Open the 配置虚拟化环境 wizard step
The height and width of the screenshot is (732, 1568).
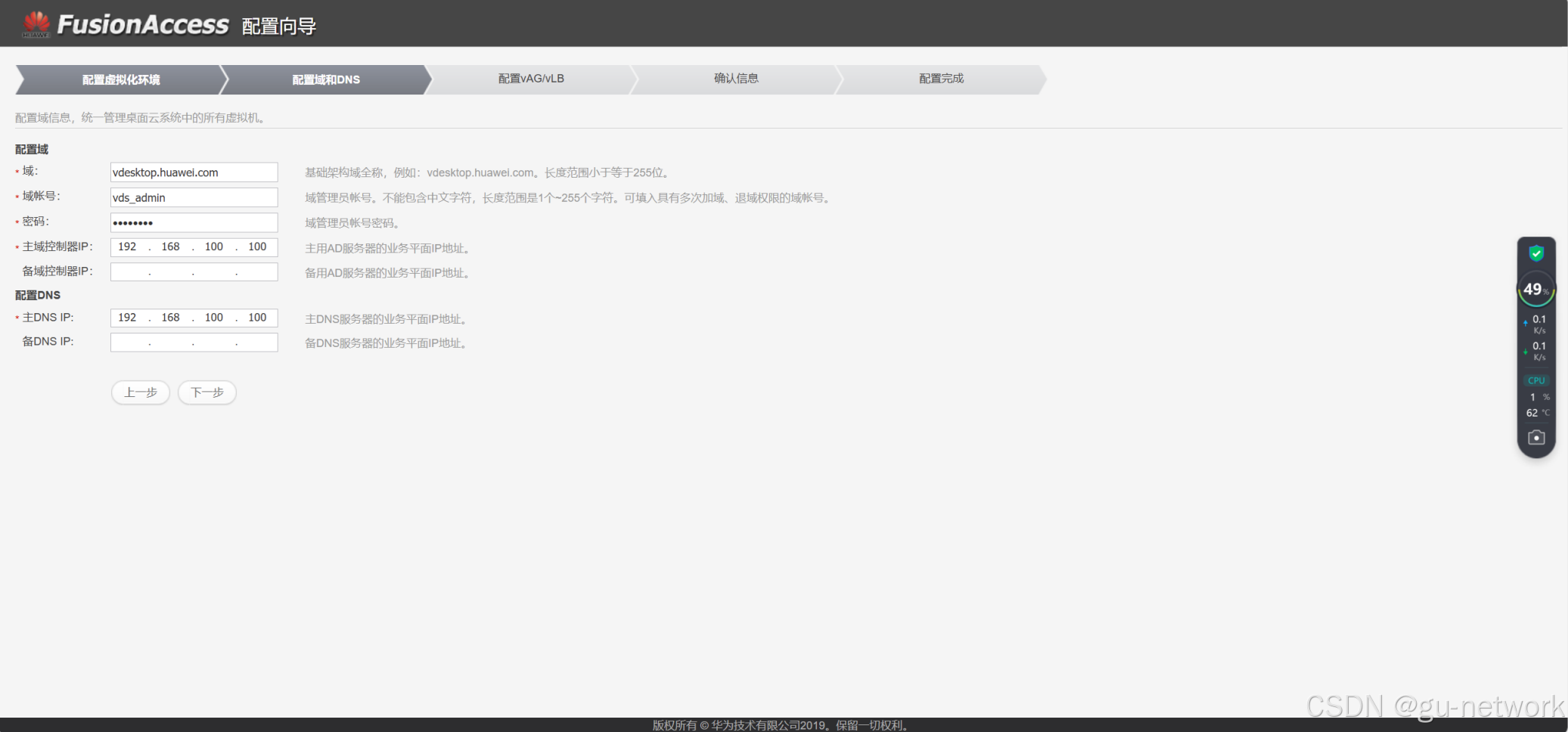point(121,79)
